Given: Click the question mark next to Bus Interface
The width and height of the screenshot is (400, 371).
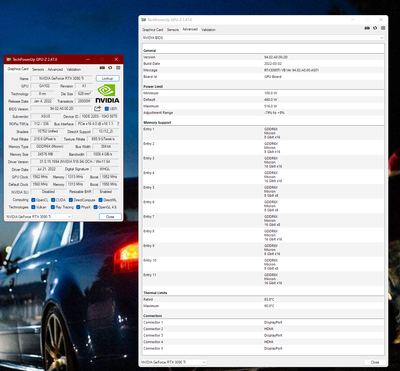Looking at the screenshot, I should (x=118, y=124).
